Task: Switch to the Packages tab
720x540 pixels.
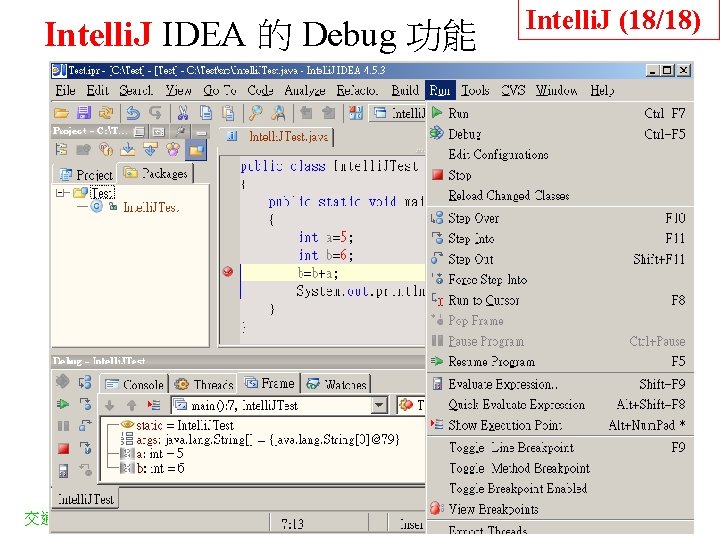Action: tap(155, 173)
